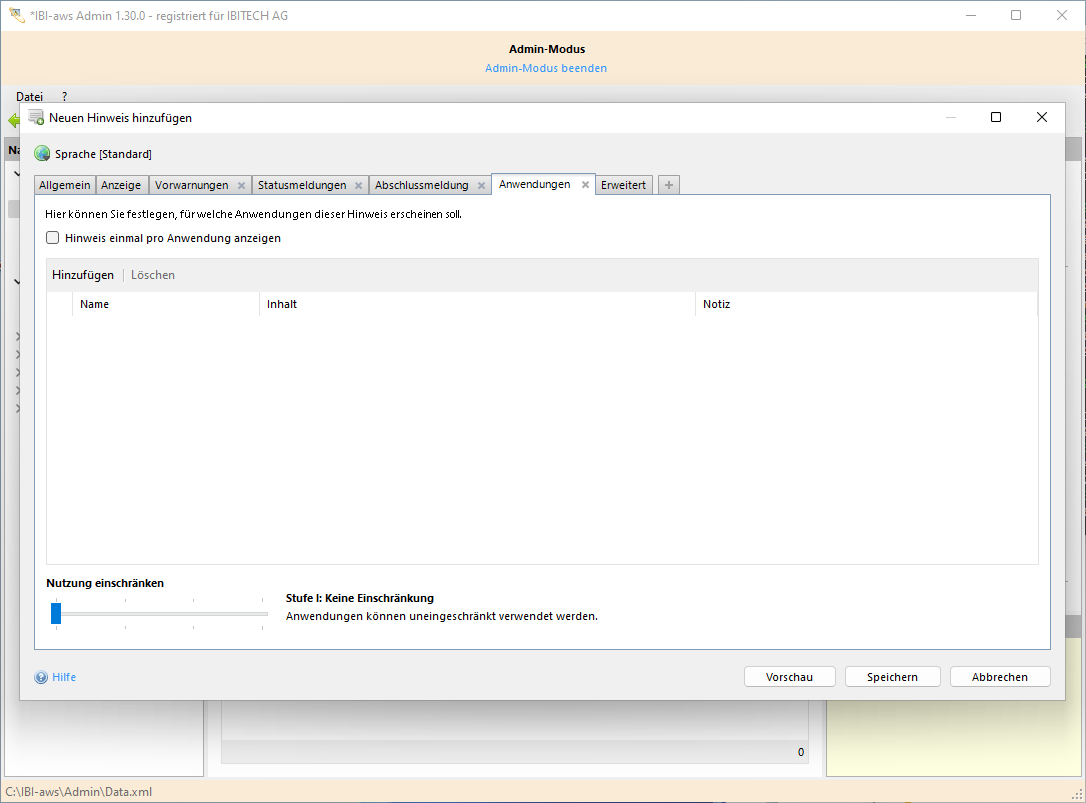Open the Anzeige tab
The image size is (1086, 803).
click(x=121, y=185)
